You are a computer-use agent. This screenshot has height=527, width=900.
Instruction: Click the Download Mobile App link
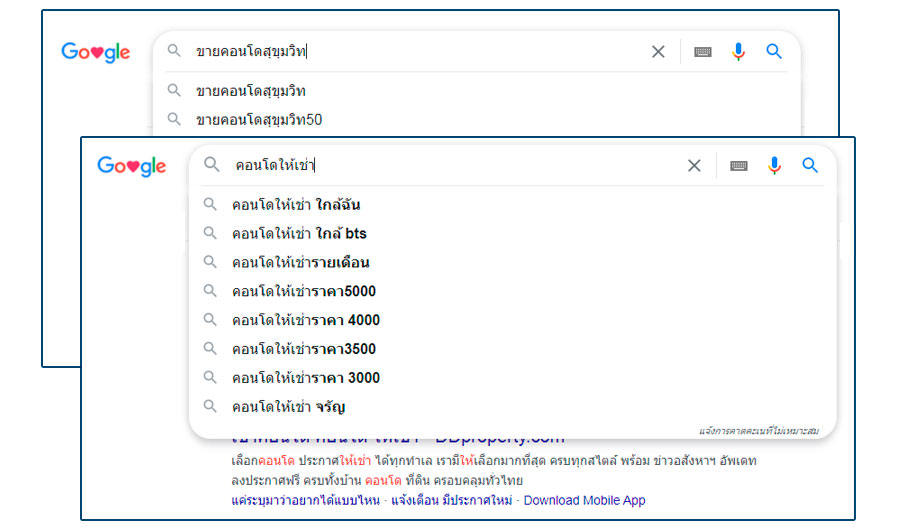pos(584,500)
